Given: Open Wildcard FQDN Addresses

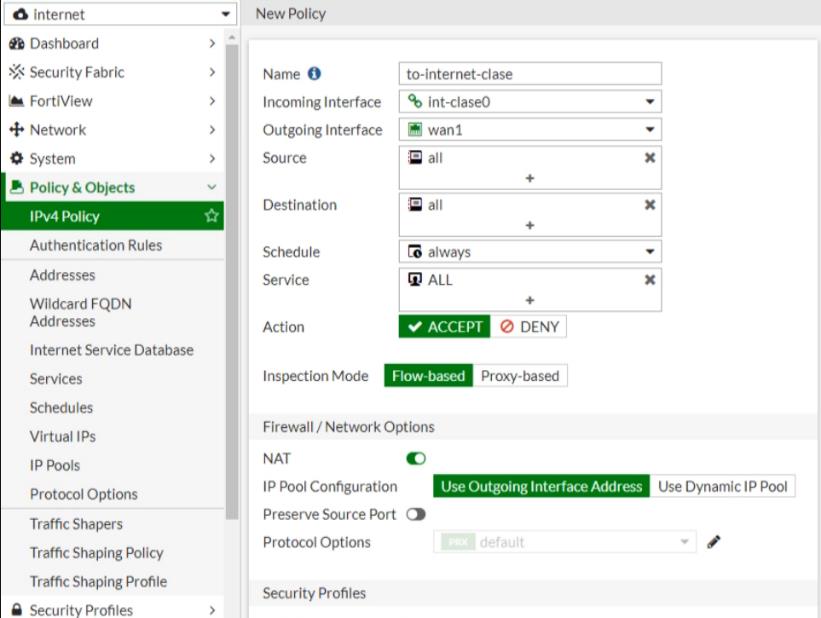Looking at the screenshot, I should pyautogui.click(x=113, y=313).
